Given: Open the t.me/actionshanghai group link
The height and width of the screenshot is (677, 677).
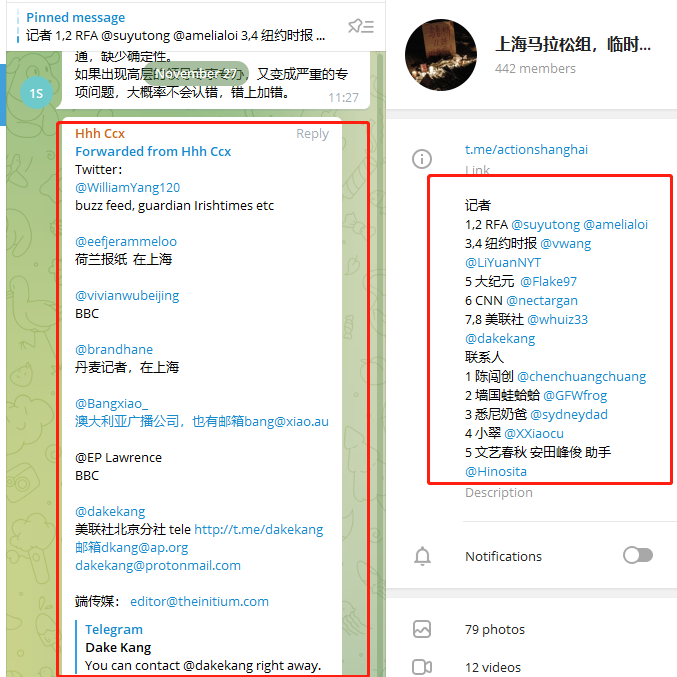Looking at the screenshot, I should coord(526,149).
